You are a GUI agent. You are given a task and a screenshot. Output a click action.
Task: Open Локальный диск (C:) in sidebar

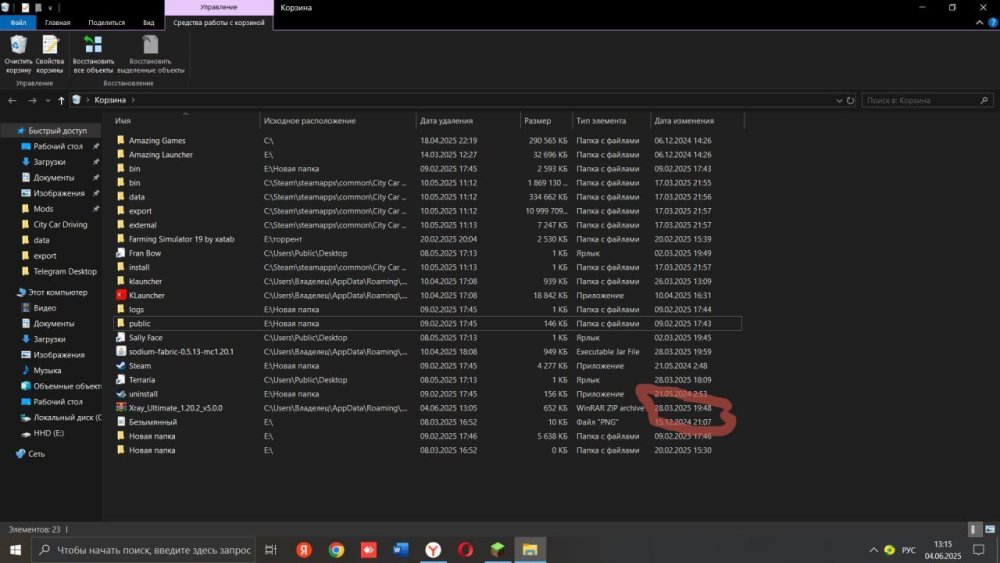click(61, 418)
